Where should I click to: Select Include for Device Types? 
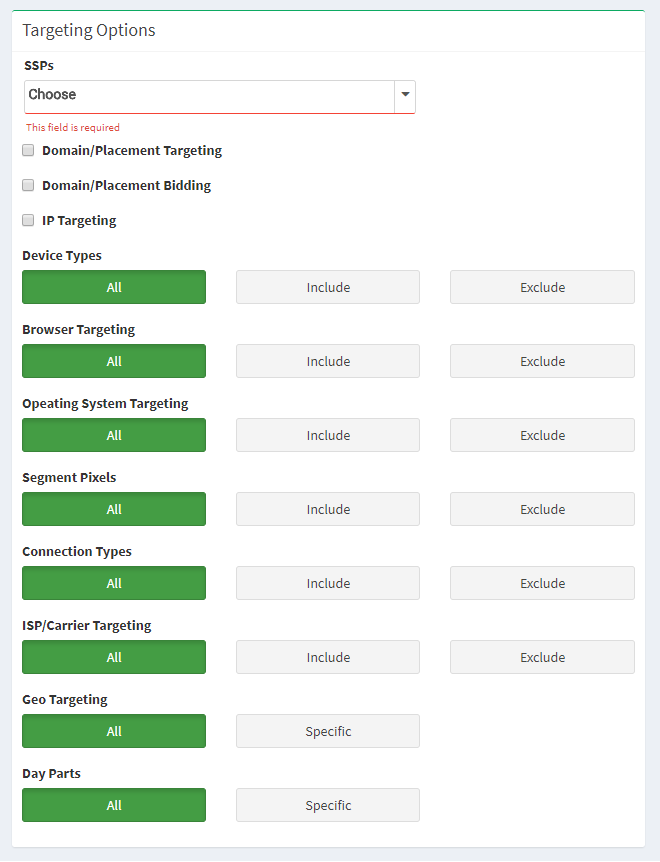328,287
